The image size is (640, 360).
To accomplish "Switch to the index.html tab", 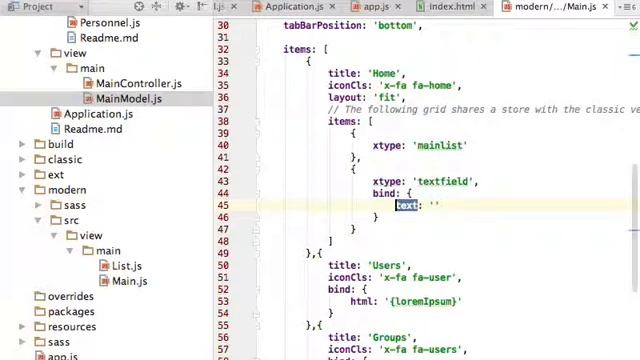I will click(x=452, y=7).
